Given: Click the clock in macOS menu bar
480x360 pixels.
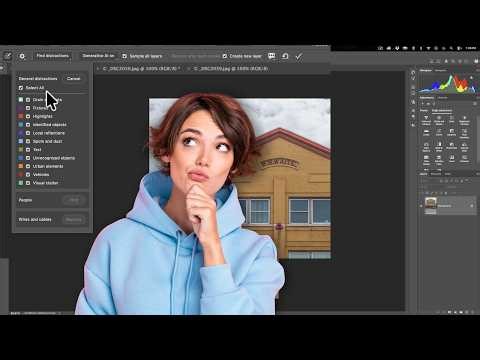Looking at the screenshot, I should 471,48.
